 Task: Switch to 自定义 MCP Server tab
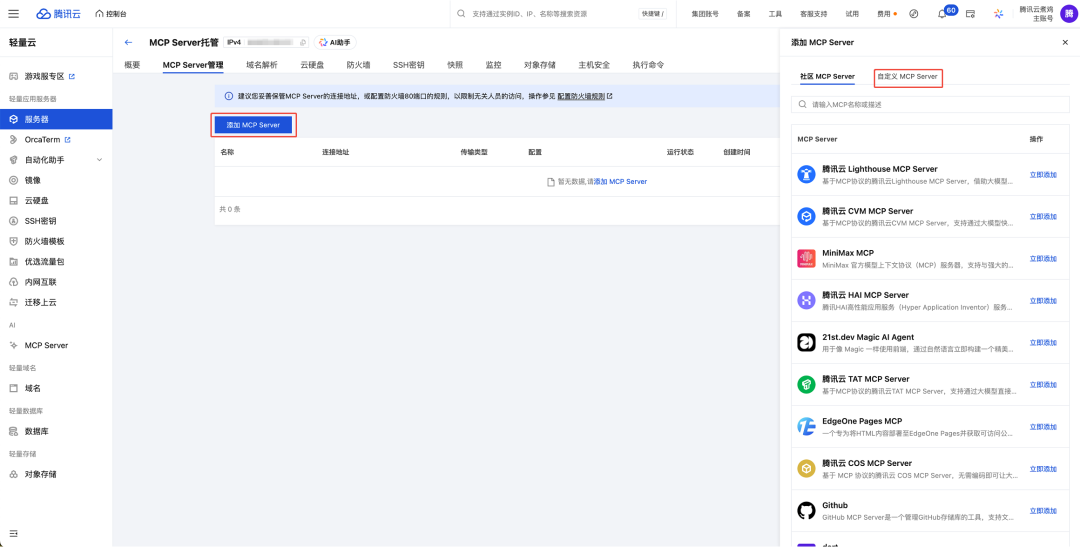tap(908, 76)
